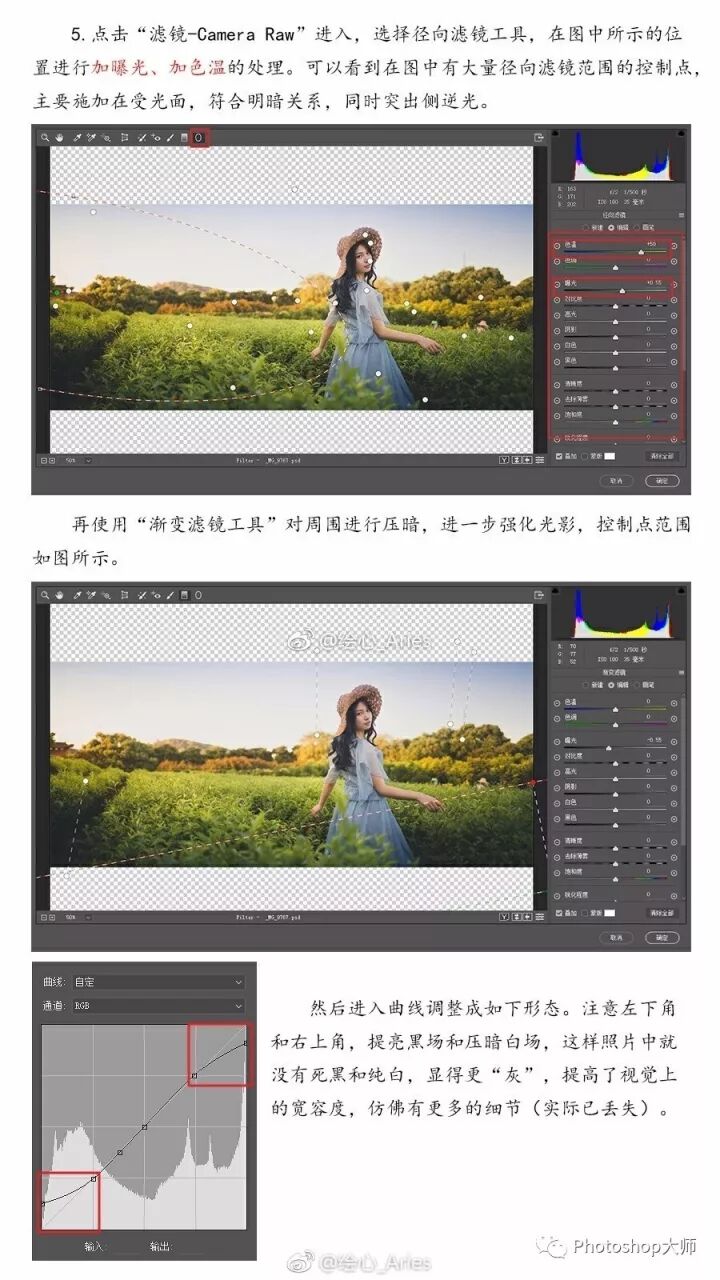Click before/after preview Y icon in radial filter dialog
This screenshot has width=720, height=1280.
[x=503, y=461]
